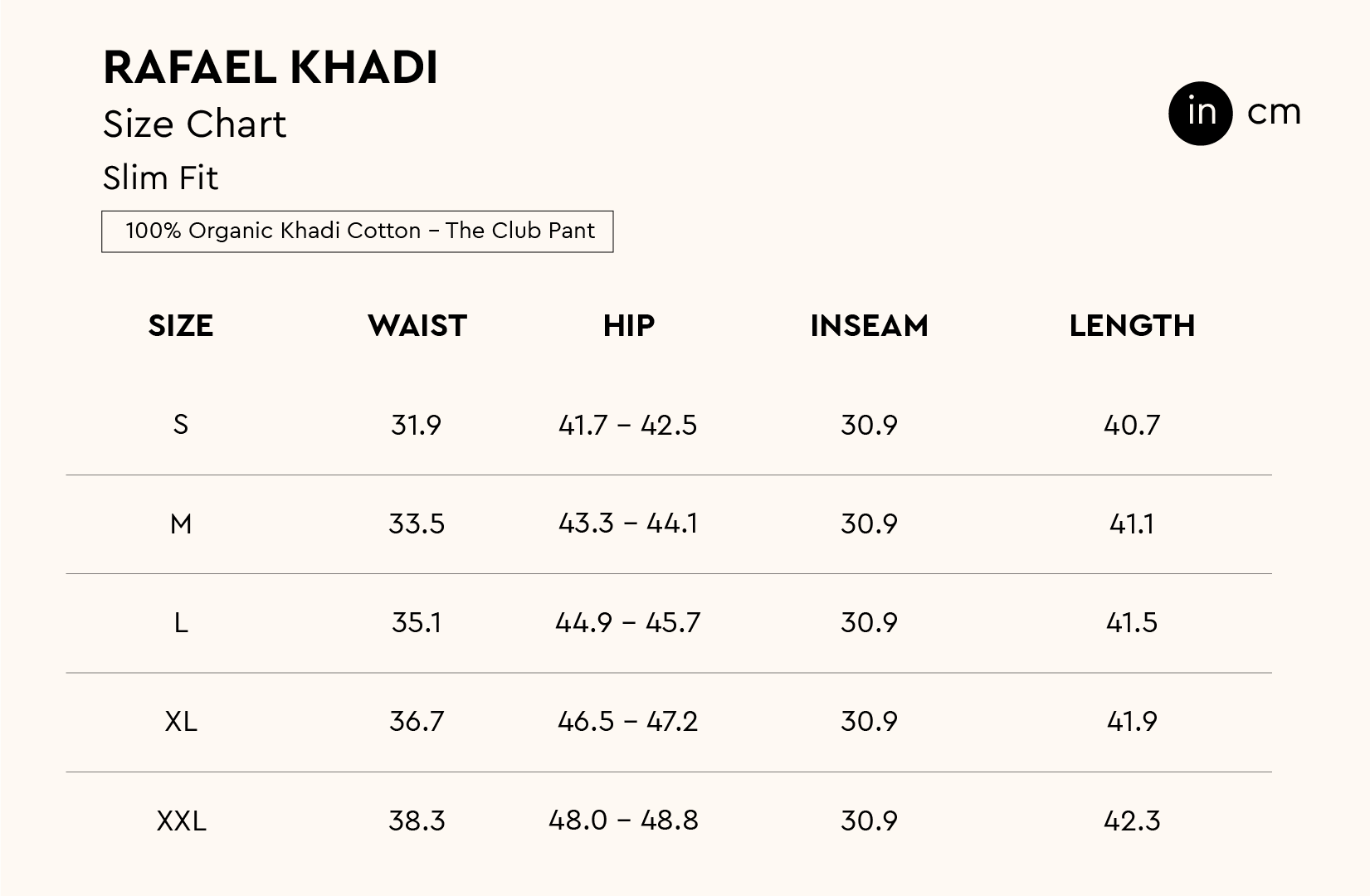Click the Slim Fit label
The width and height of the screenshot is (1370, 896).
(160, 178)
